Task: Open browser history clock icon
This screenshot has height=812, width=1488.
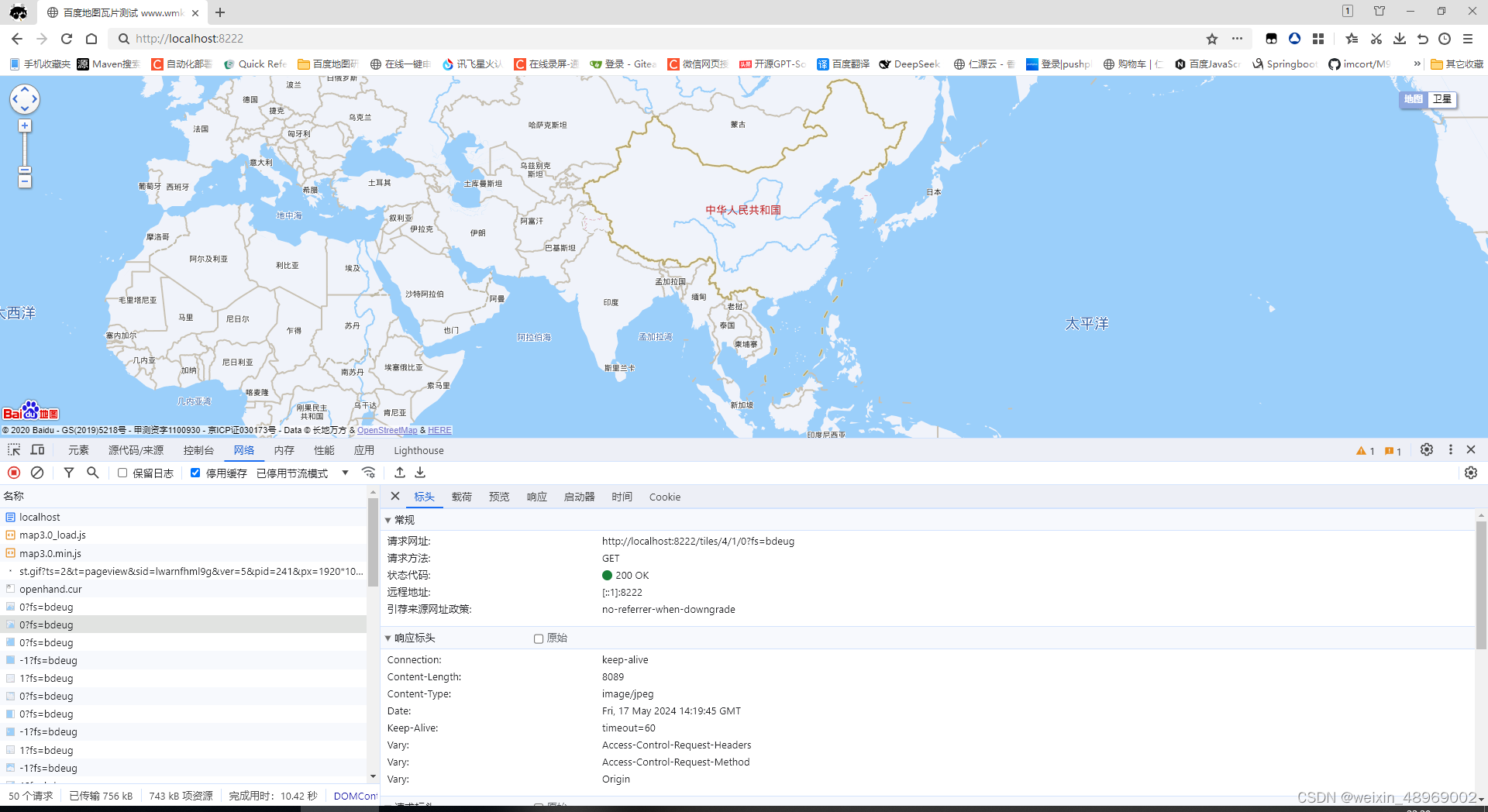Action: 1445,39
